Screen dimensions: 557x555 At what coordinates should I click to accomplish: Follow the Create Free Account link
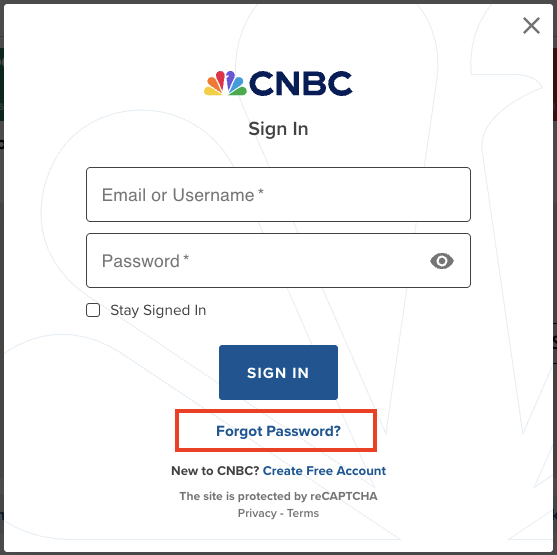pos(324,471)
